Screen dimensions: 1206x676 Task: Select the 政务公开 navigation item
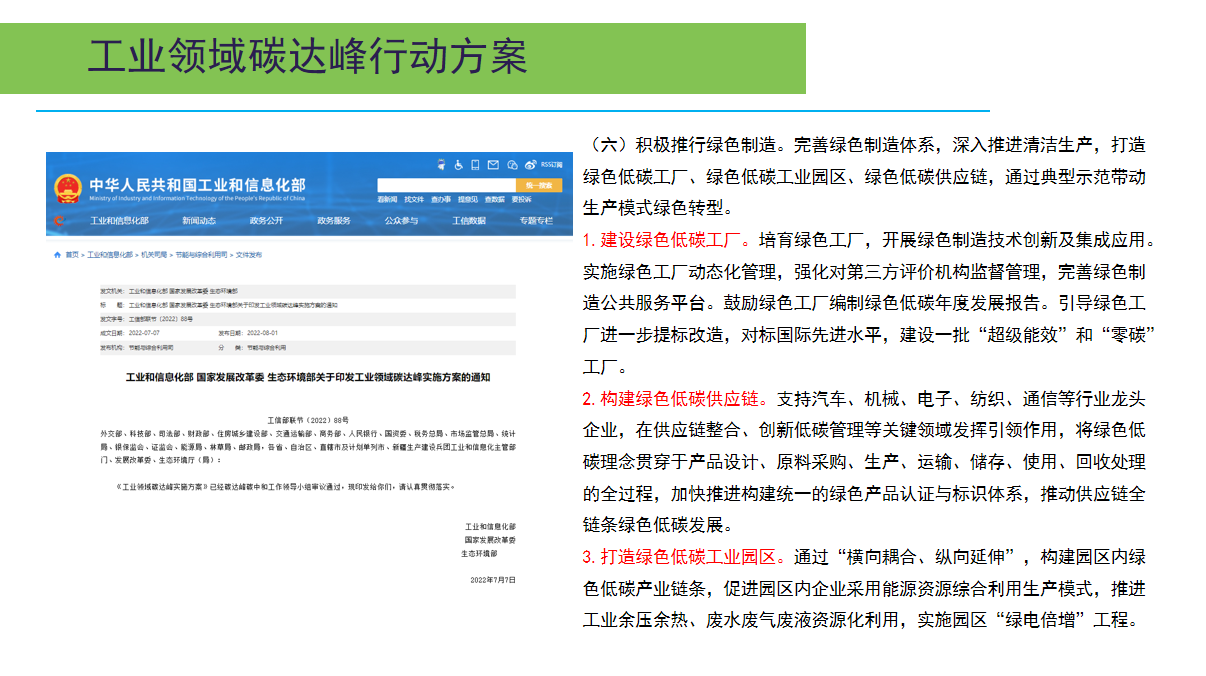tap(266, 221)
